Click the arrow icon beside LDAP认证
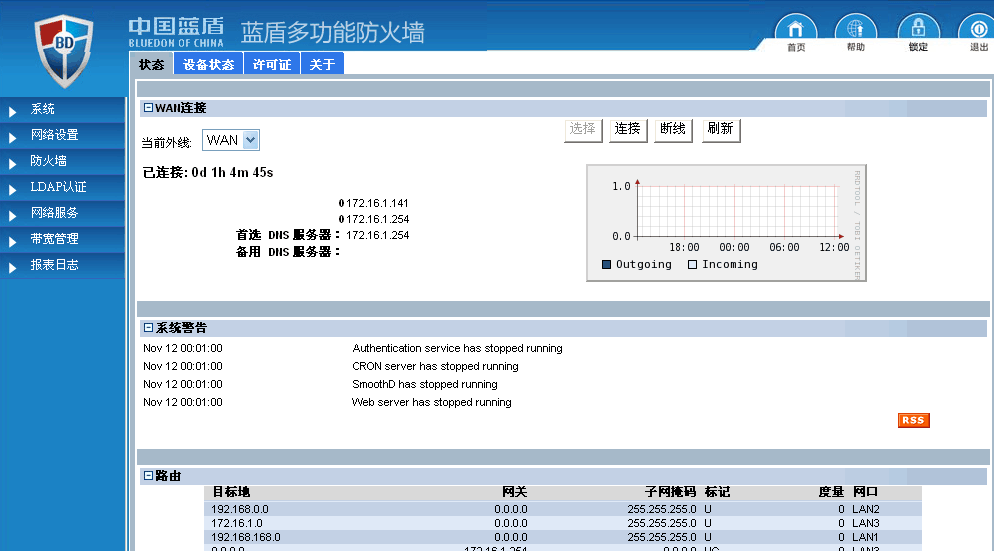The height and width of the screenshot is (551, 994). click(x=13, y=190)
